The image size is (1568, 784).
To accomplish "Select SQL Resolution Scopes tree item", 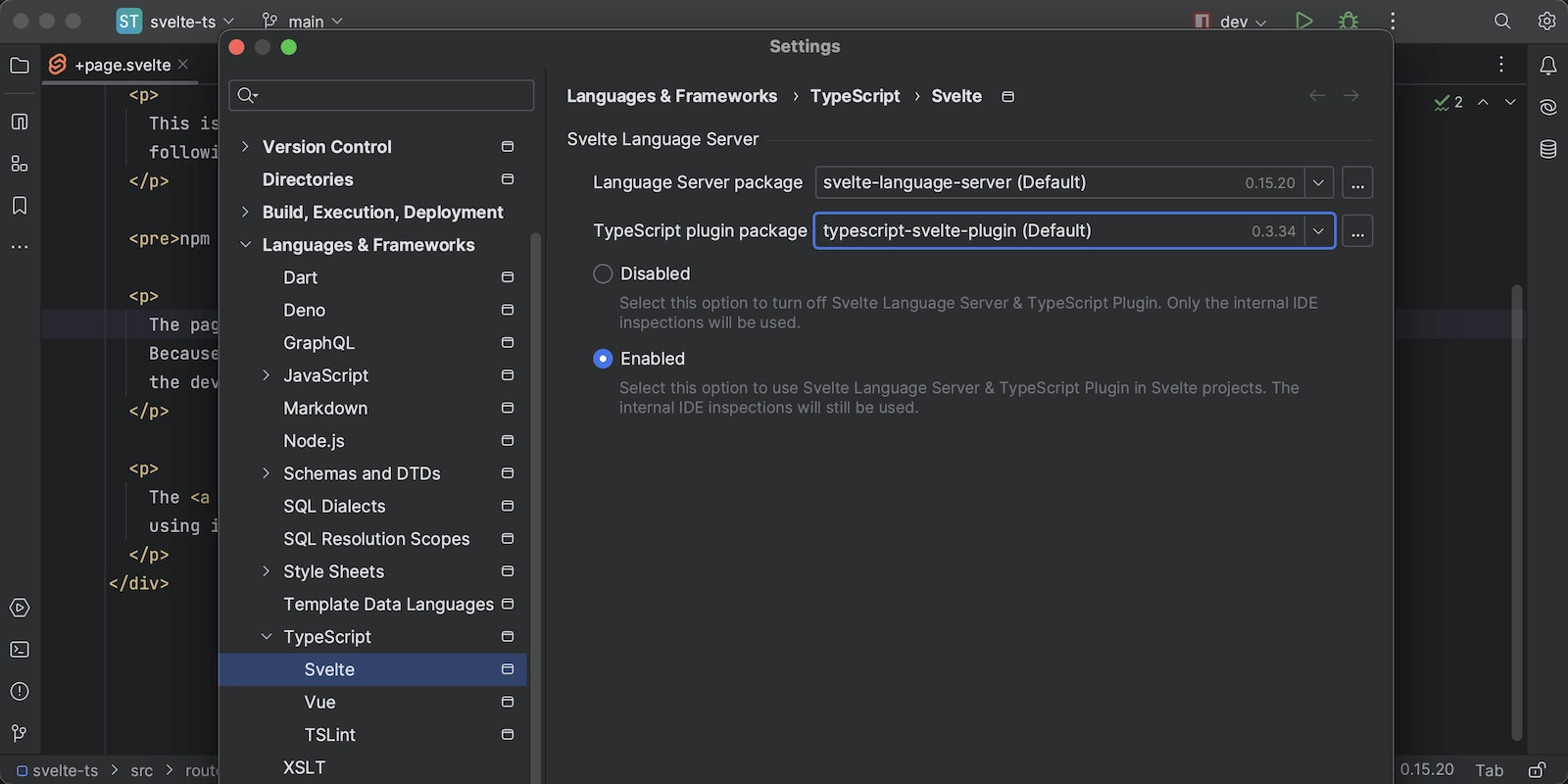I will click(x=372, y=539).
